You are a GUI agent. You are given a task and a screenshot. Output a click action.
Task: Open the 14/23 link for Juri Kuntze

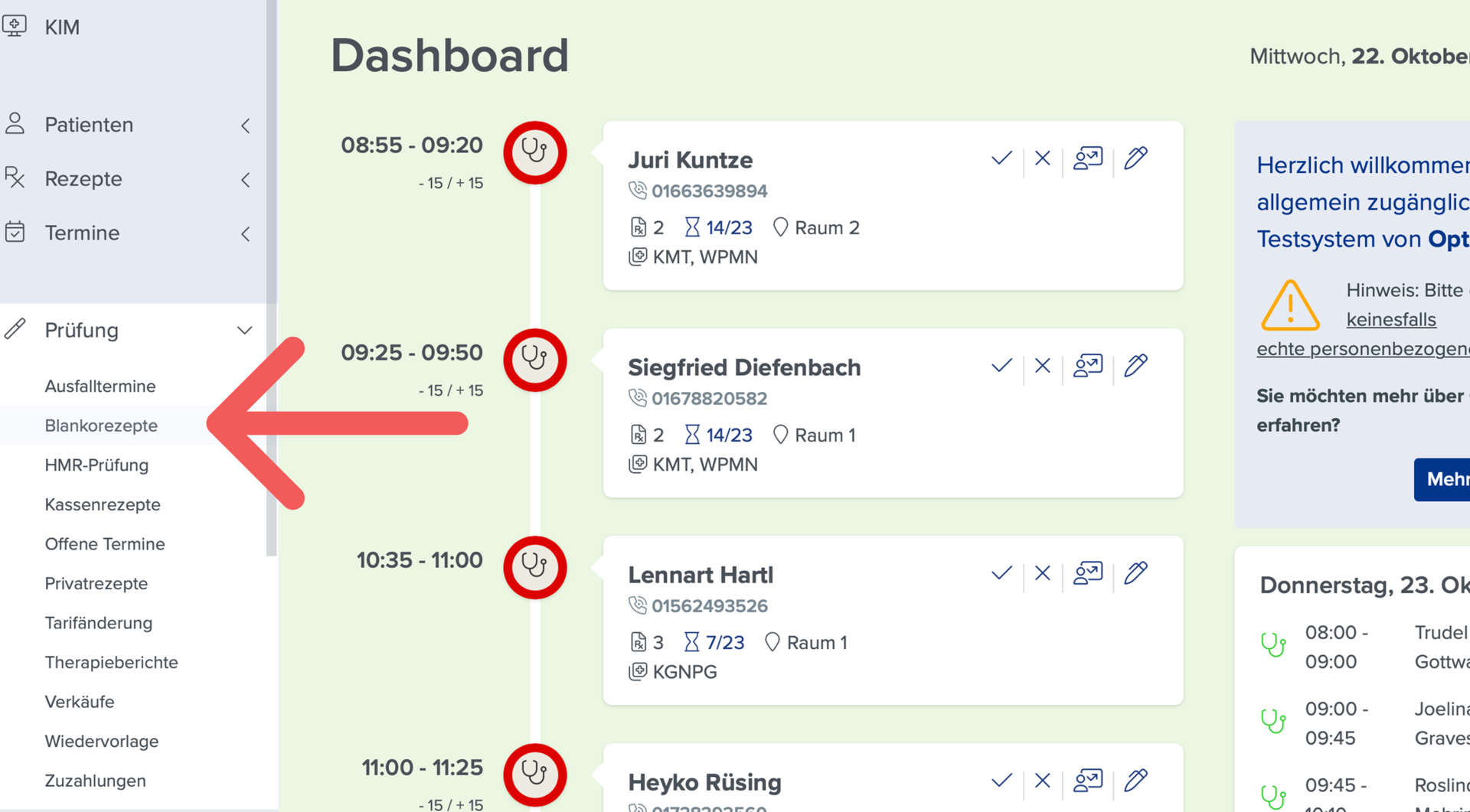[x=729, y=228]
